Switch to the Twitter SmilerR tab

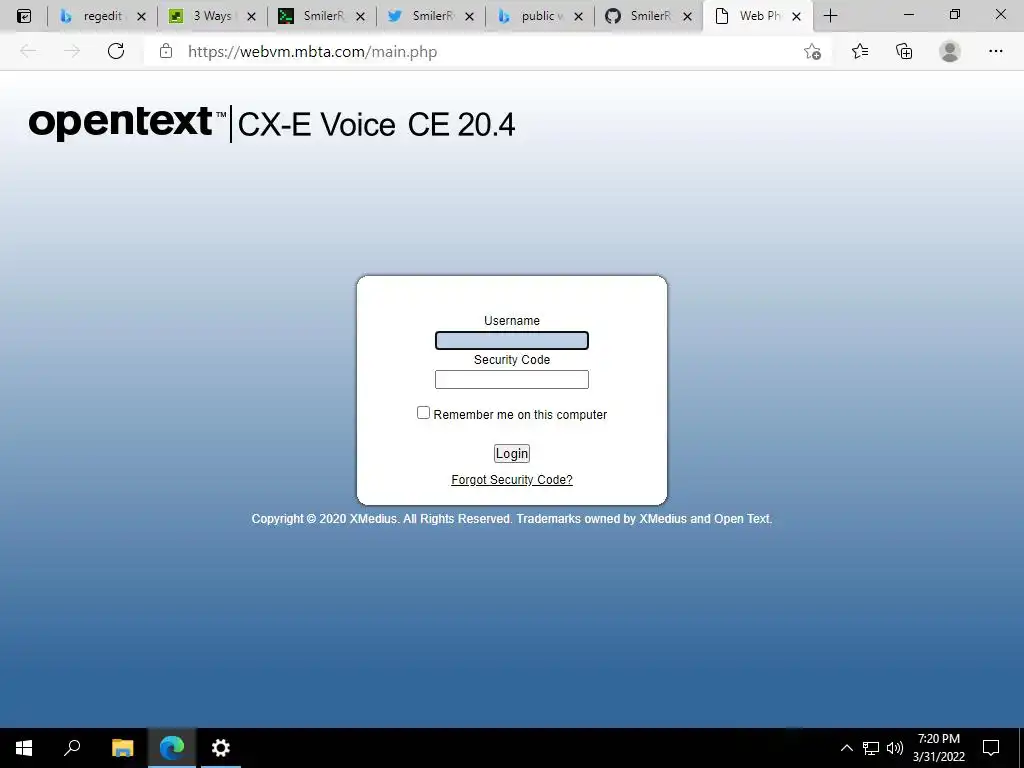[x=431, y=16]
